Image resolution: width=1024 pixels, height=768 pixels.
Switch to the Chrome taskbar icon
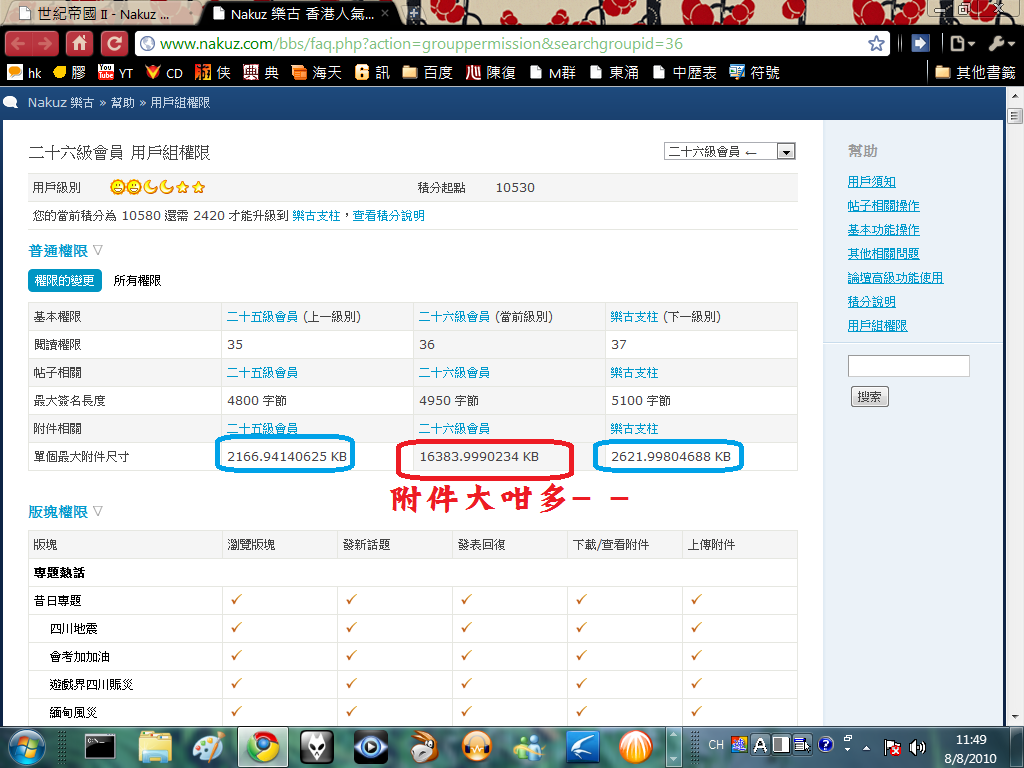tap(263, 746)
